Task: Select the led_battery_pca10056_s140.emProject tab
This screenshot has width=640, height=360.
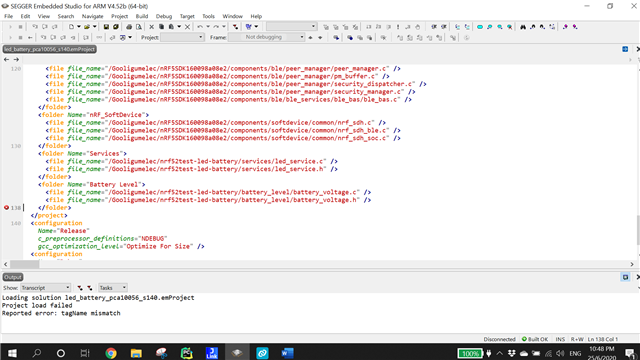Action: coord(49,49)
